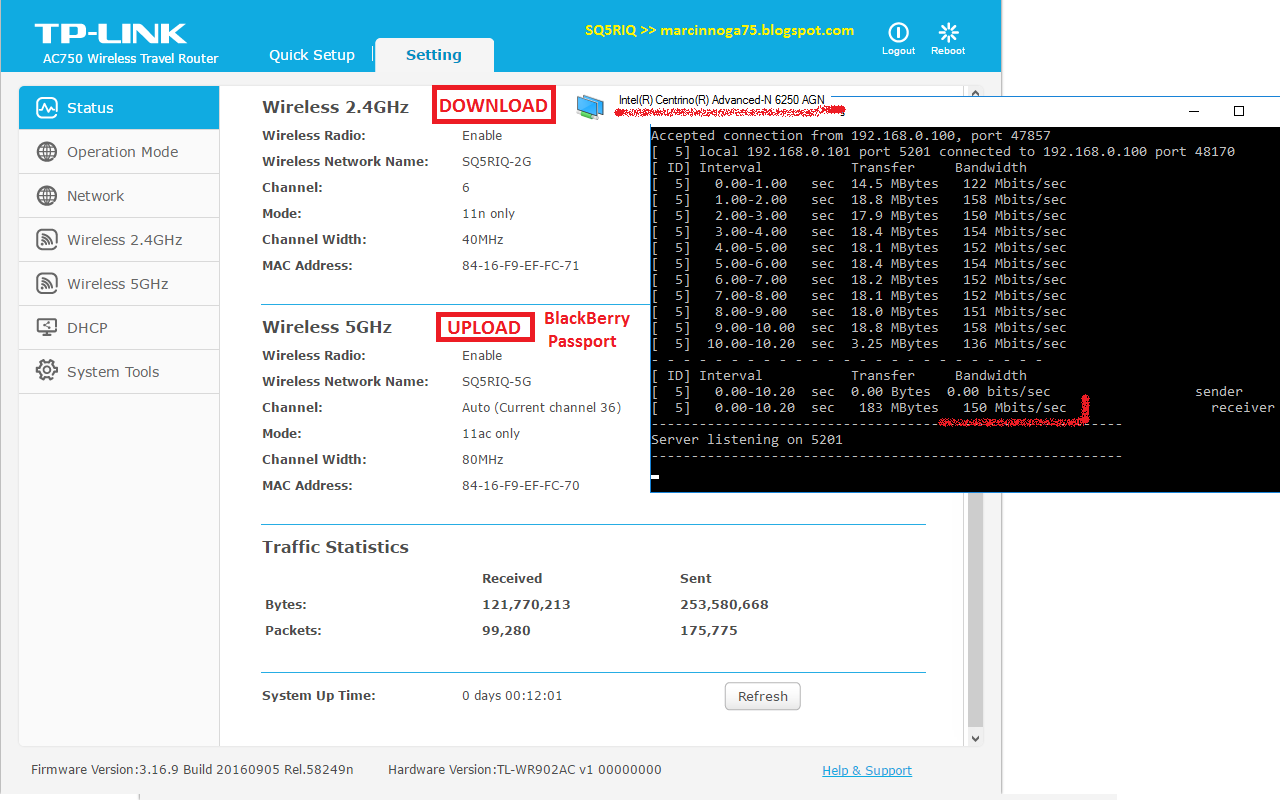Open the Help & Support link
This screenshot has width=1280, height=800.
867,770
